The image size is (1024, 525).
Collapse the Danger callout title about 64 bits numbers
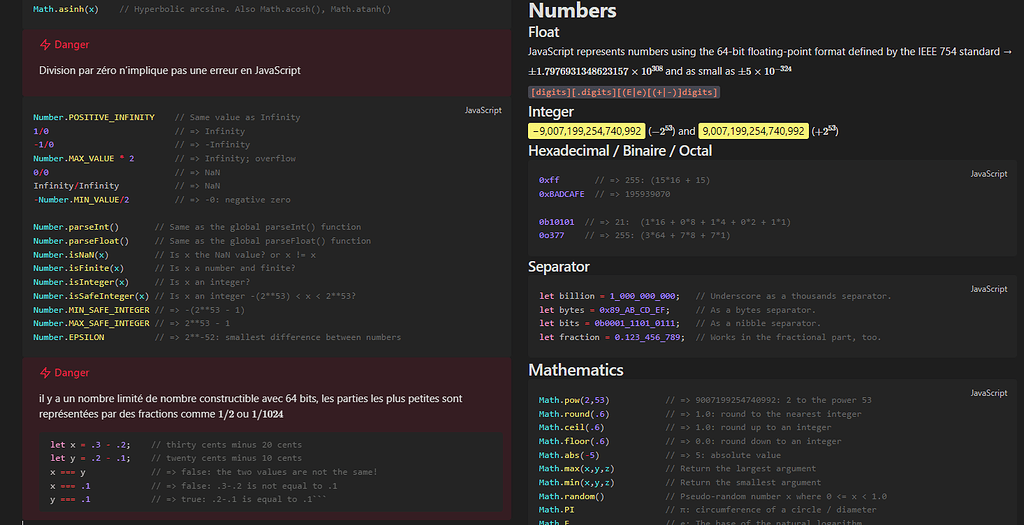click(72, 373)
